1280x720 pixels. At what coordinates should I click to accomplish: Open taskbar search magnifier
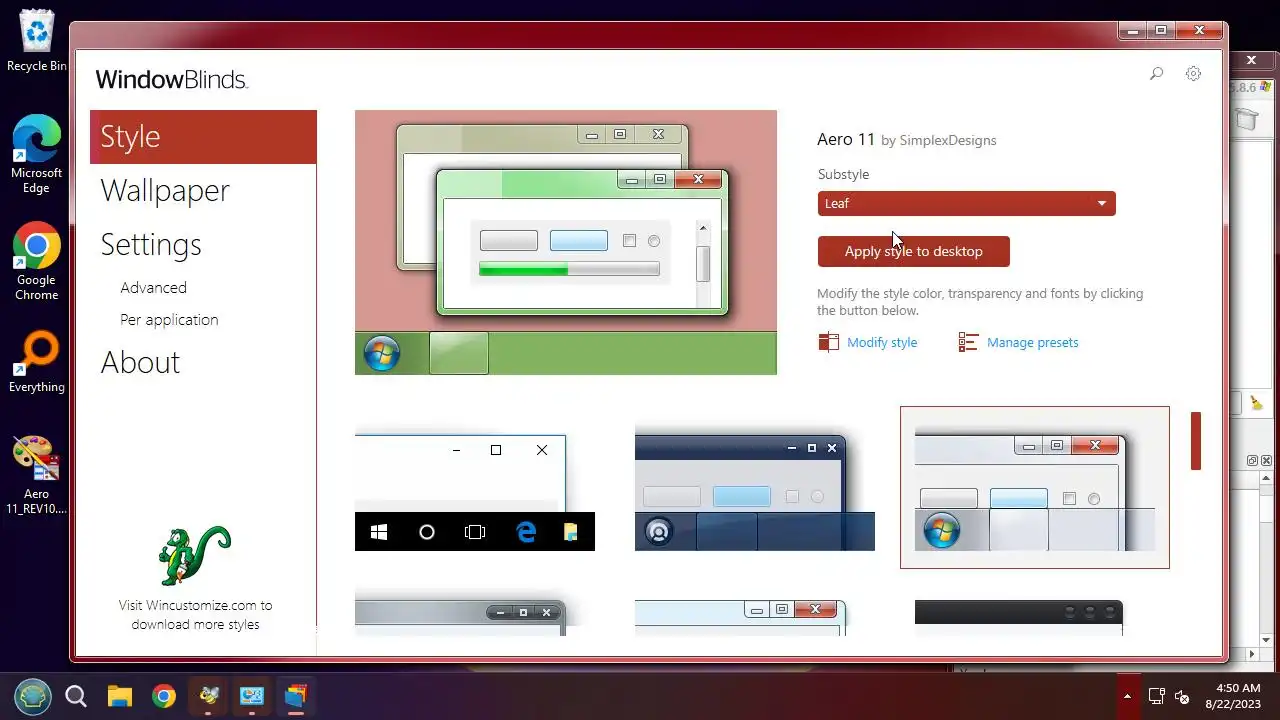76,696
